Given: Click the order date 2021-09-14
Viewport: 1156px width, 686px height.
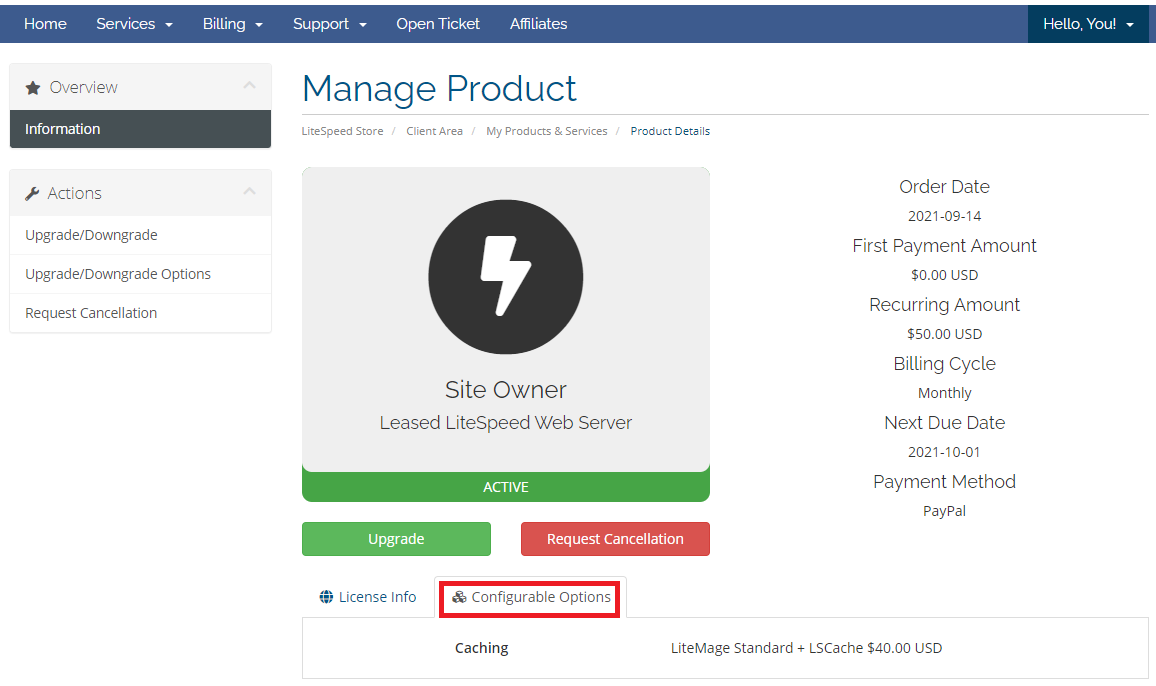Looking at the screenshot, I should coord(944,216).
